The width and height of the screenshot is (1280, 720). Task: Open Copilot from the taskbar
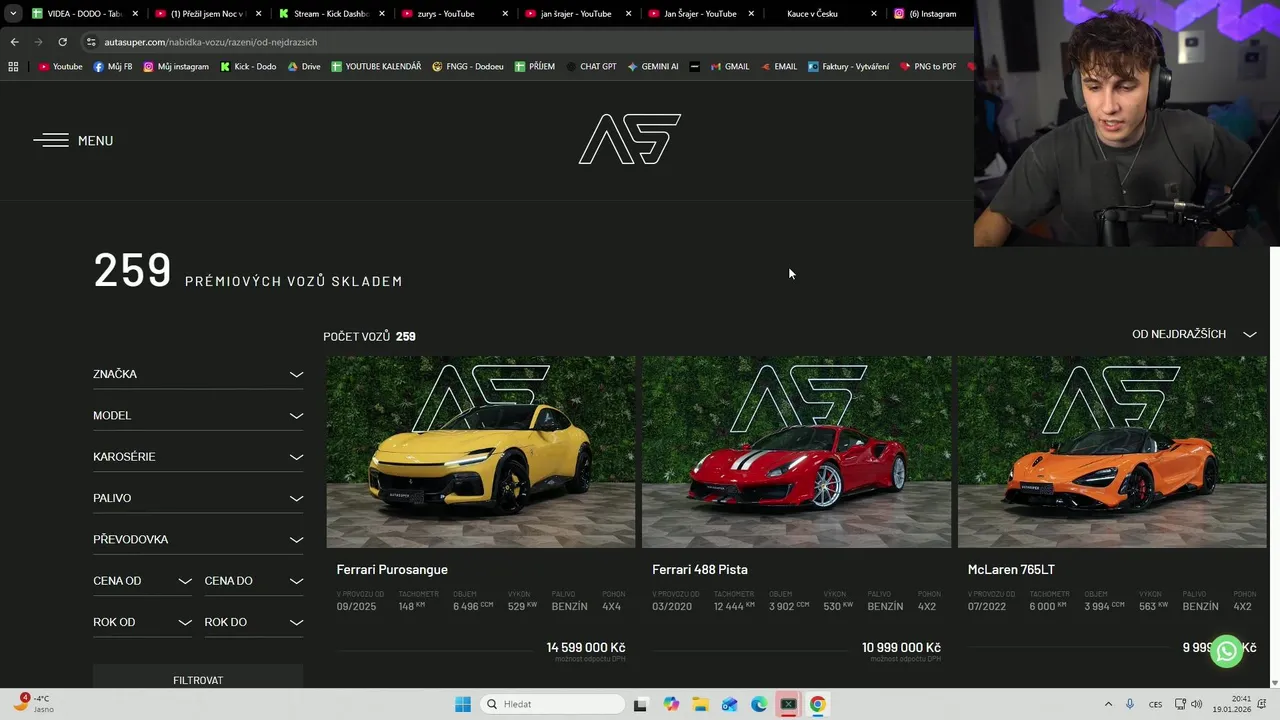coord(671,704)
